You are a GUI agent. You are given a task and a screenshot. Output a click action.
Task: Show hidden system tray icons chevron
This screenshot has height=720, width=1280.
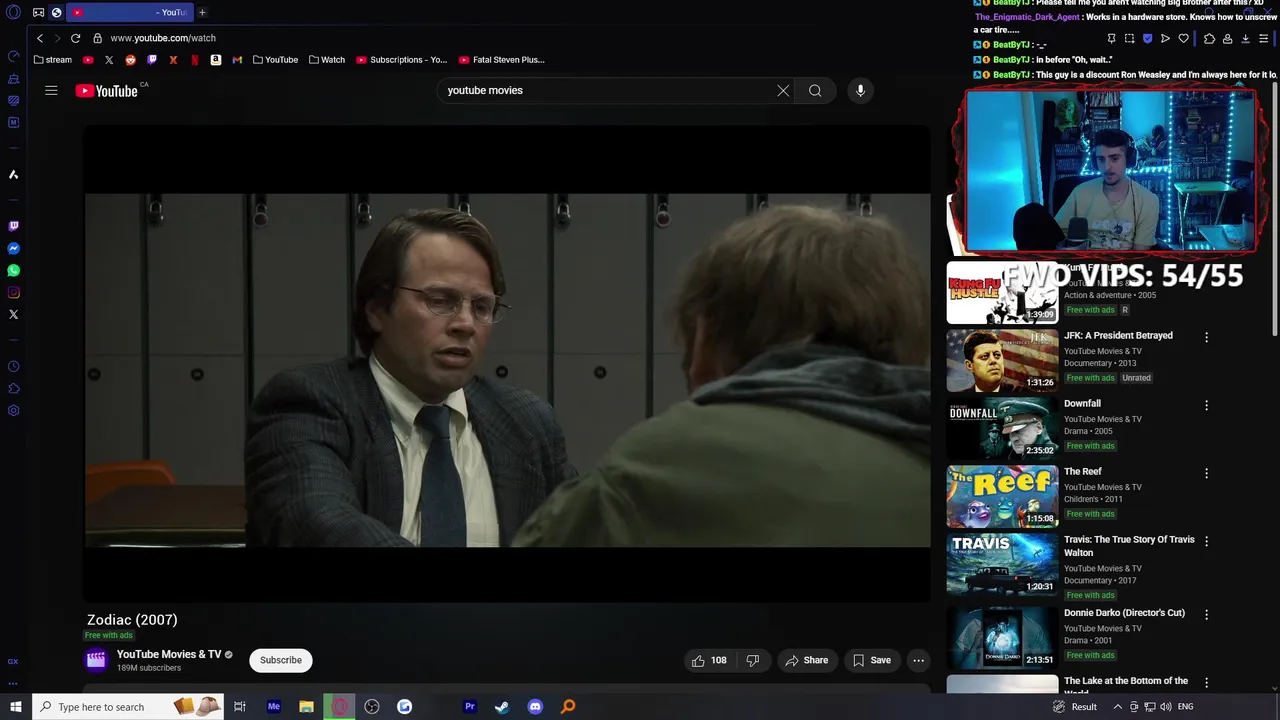coord(1117,707)
